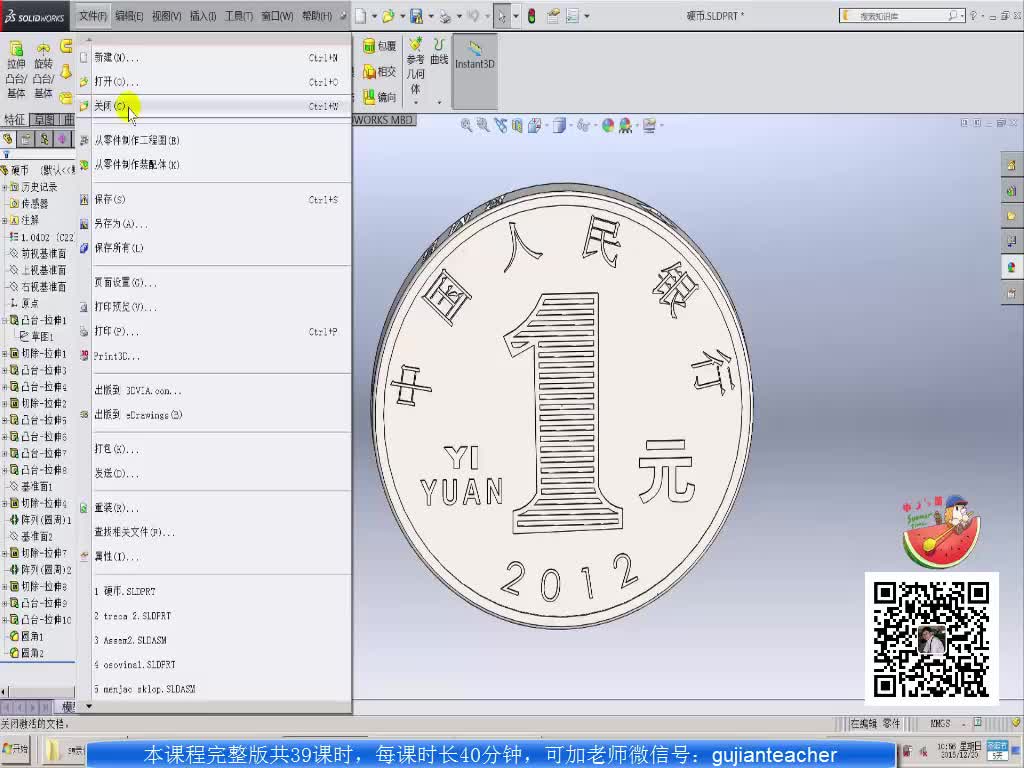1024x768 pixels.
Task: Click the Print icon on the top toolbar
Action: (x=444, y=15)
